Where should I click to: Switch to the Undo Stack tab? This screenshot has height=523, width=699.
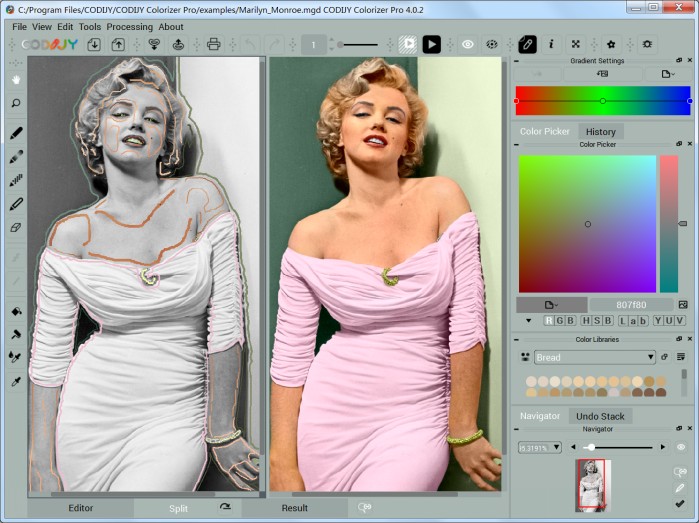[600, 416]
